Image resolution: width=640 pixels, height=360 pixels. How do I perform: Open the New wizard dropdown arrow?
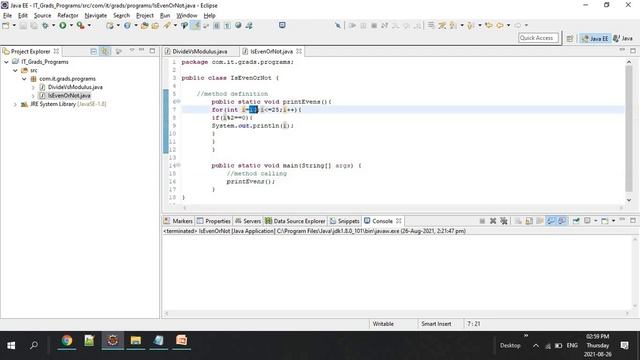pos(14,25)
